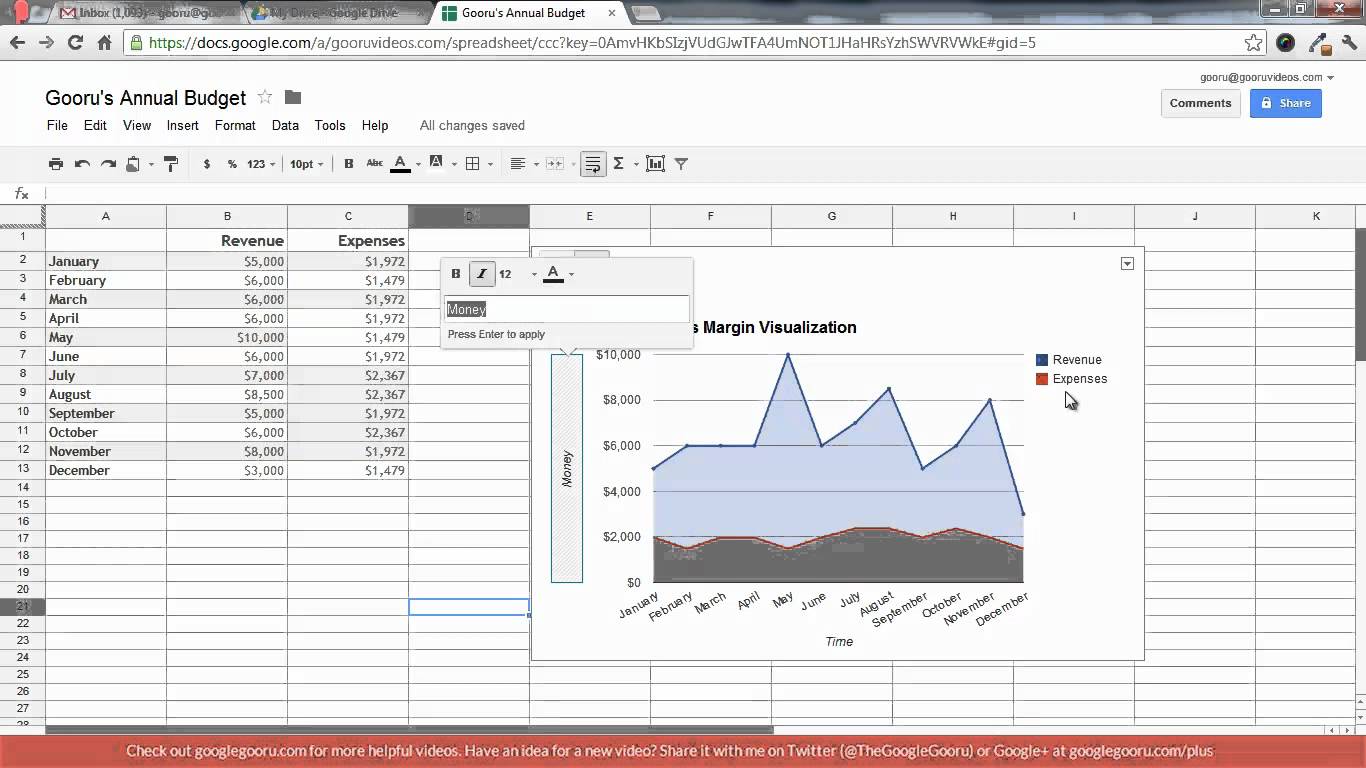Open the Data menu
1366x768 pixels.
point(285,125)
